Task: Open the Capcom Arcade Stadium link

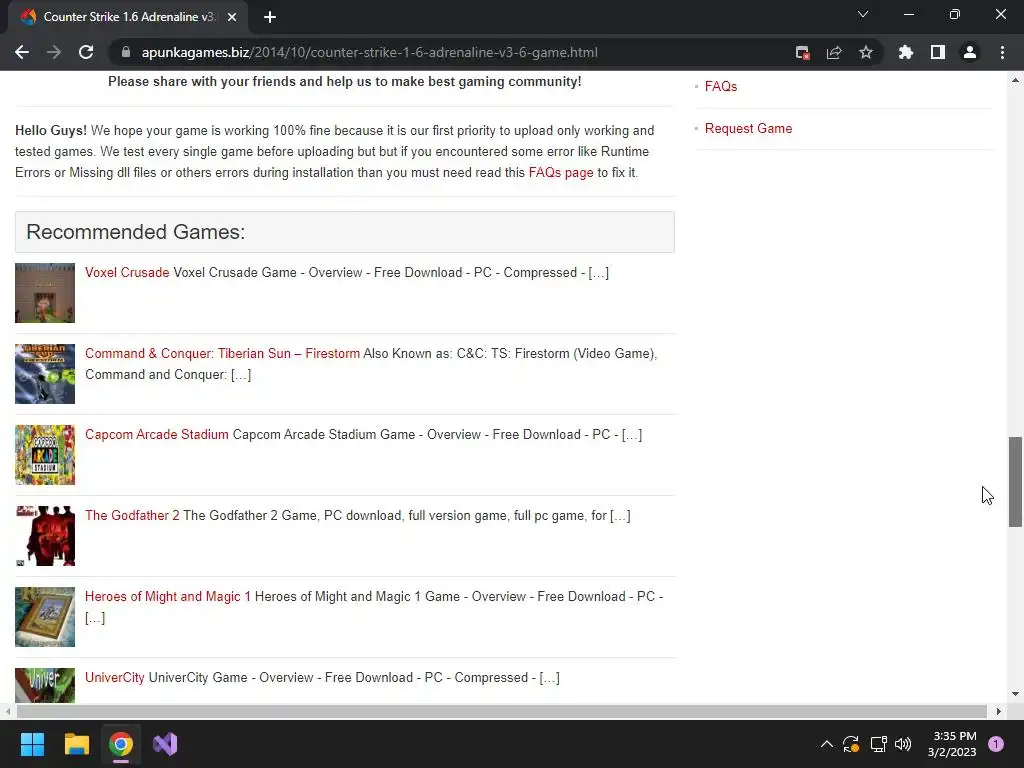Action: tap(157, 434)
